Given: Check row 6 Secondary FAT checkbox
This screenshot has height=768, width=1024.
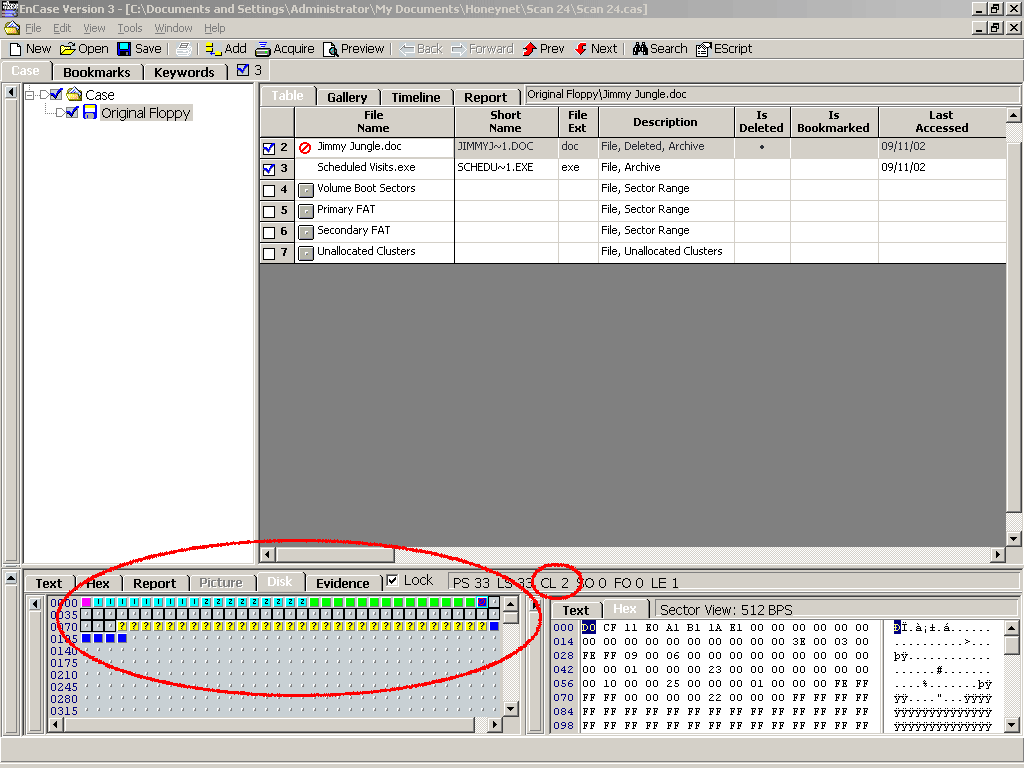Looking at the screenshot, I should coord(268,232).
